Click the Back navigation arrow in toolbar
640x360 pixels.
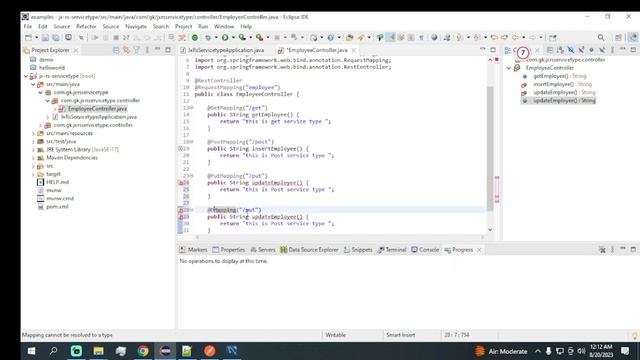point(516,38)
